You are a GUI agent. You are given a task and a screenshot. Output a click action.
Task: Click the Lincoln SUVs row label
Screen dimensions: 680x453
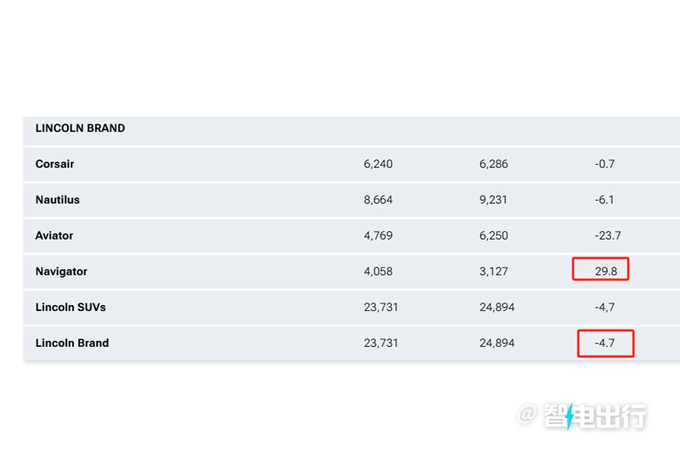tap(71, 307)
